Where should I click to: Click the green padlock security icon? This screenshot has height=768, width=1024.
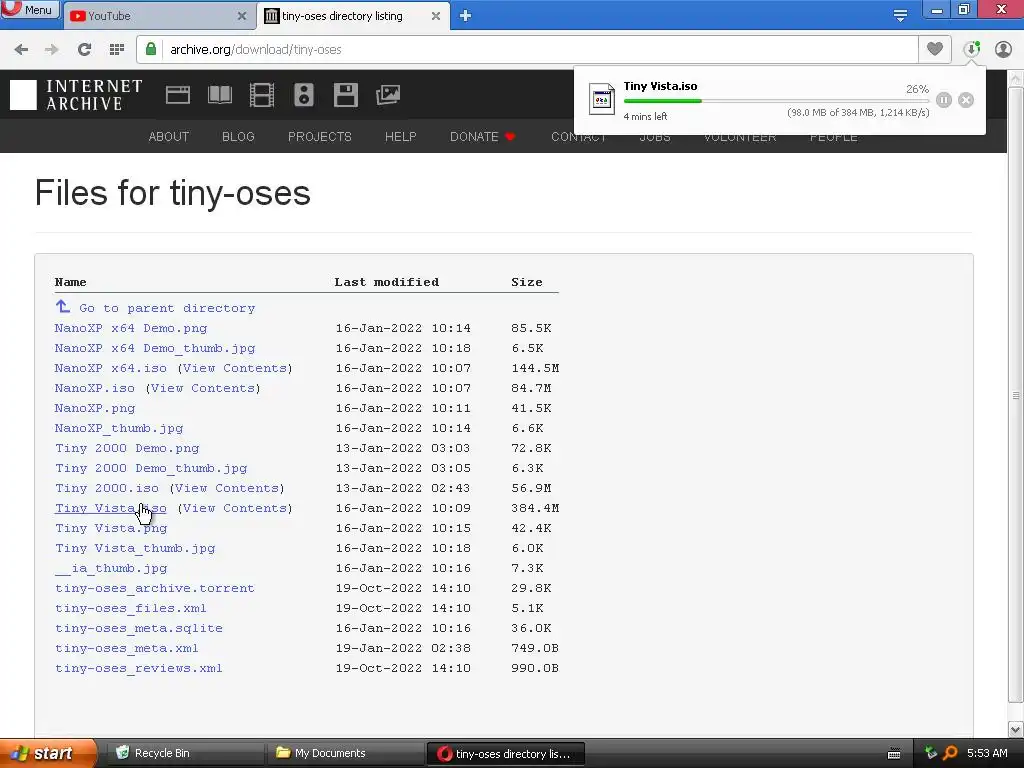point(151,49)
